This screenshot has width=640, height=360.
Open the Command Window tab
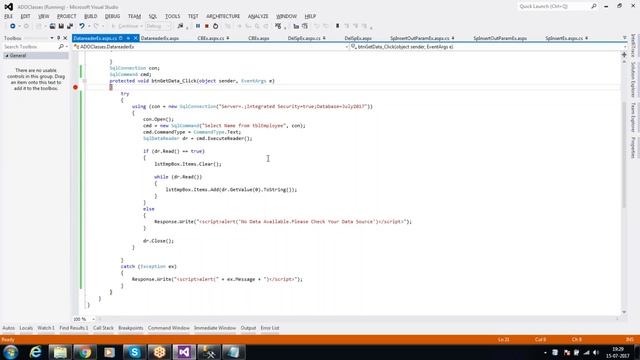click(x=169, y=328)
